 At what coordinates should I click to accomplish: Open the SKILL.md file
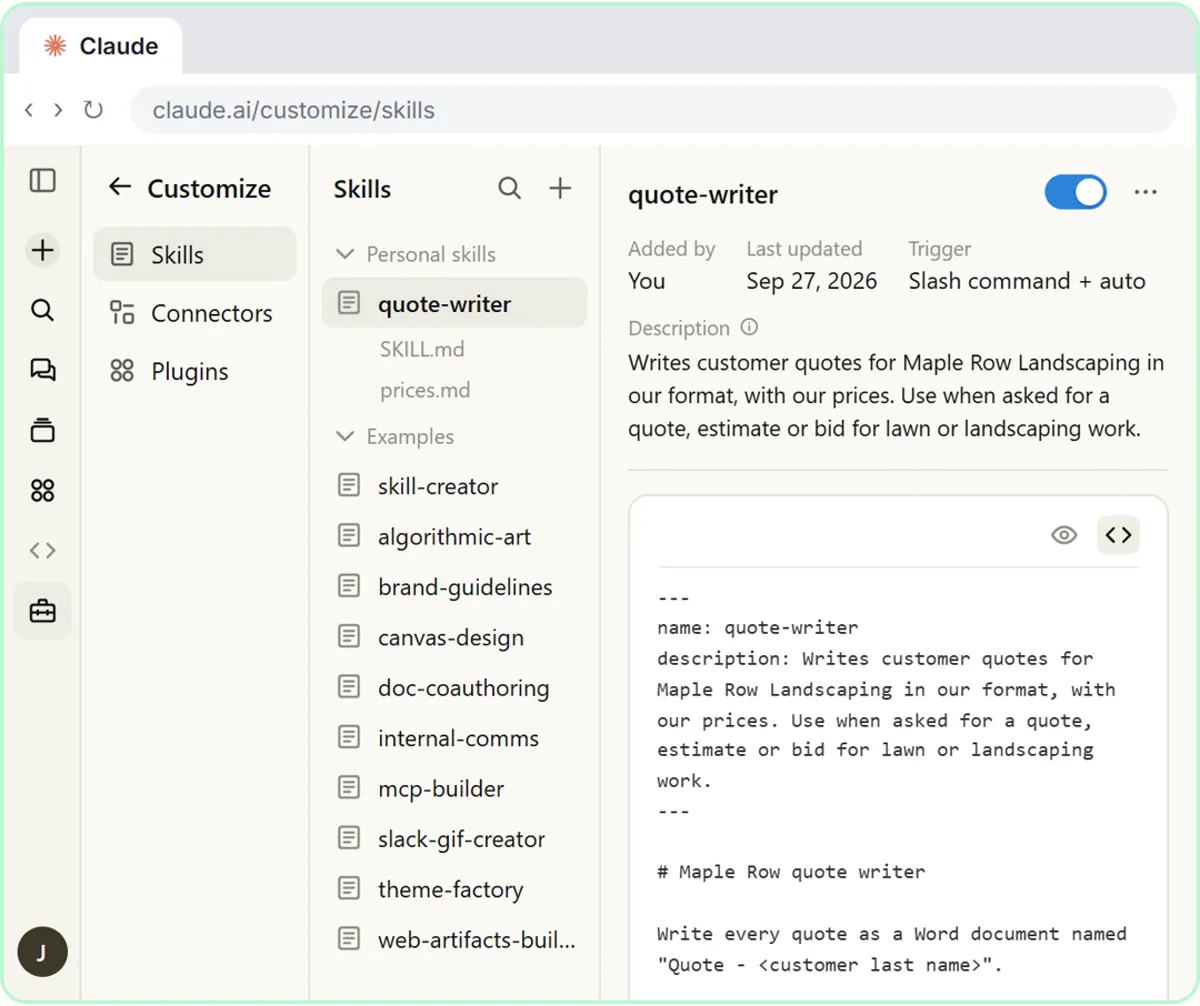(422, 349)
